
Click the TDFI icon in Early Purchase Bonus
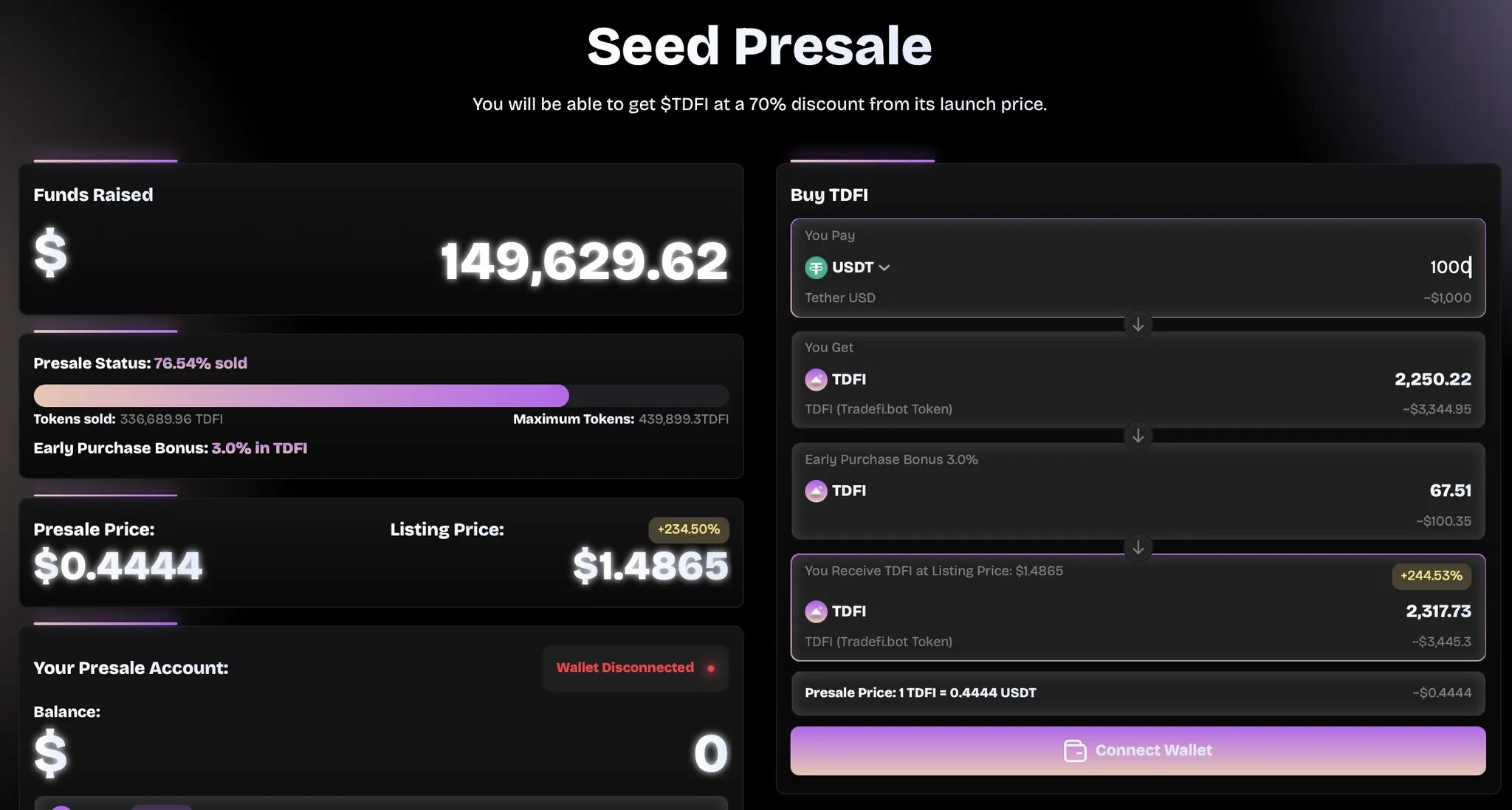(816, 491)
